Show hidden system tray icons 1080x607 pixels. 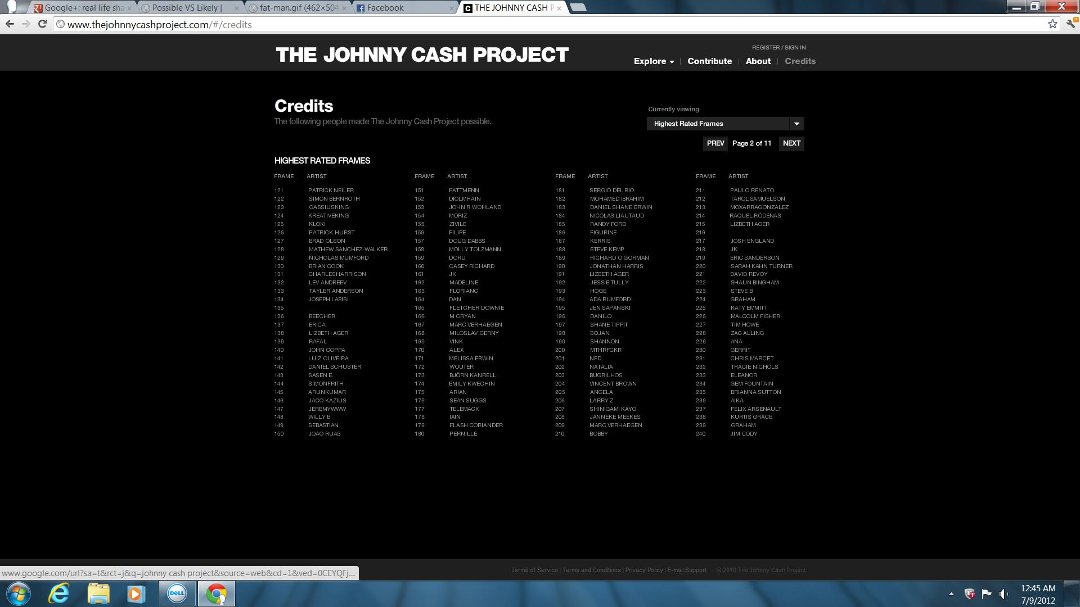click(x=951, y=594)
